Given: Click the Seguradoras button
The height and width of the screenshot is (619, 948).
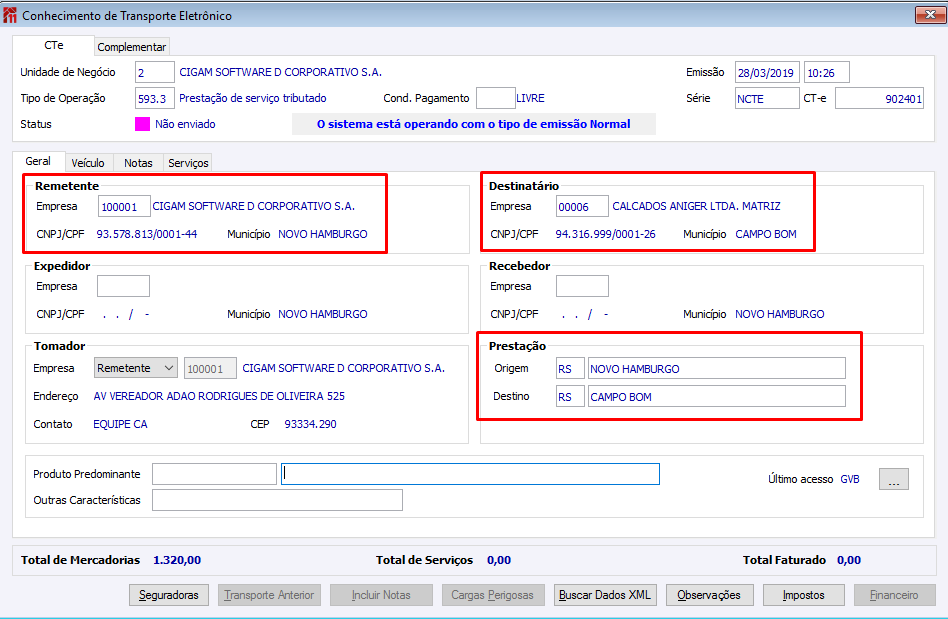Looking at the screenshot, I should 169,595.
